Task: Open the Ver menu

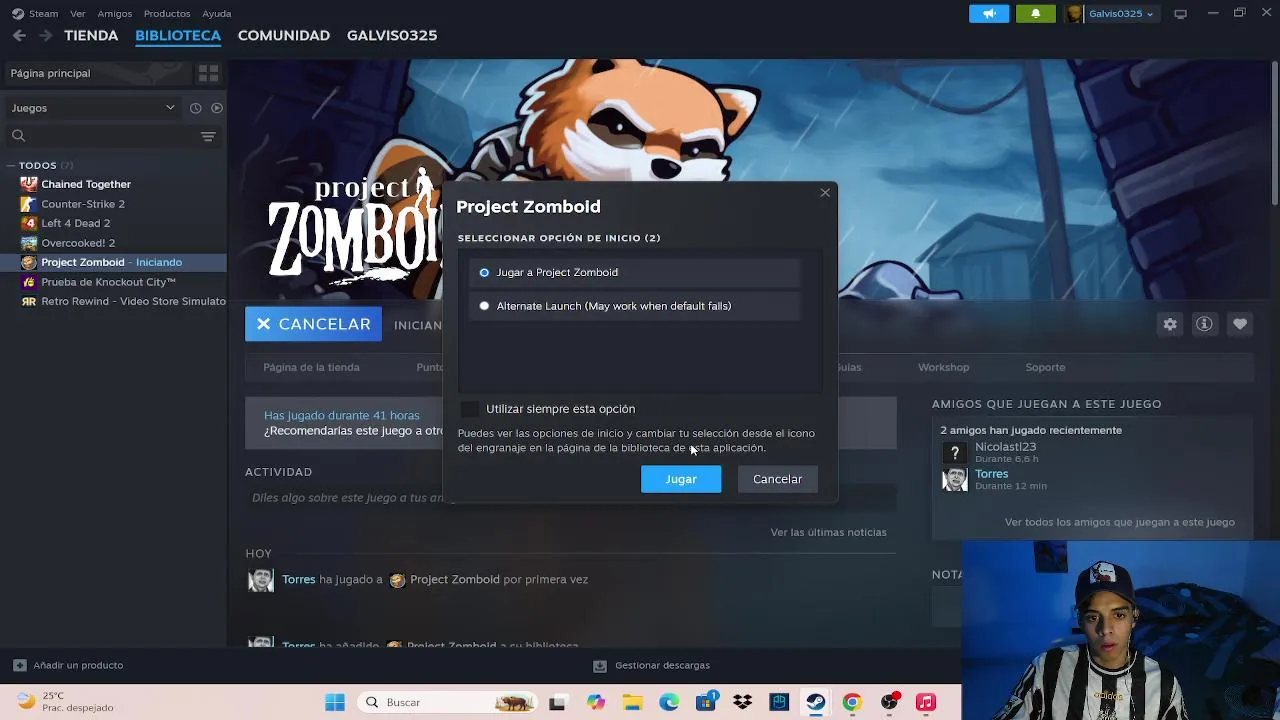Action: tap(77, 14)
